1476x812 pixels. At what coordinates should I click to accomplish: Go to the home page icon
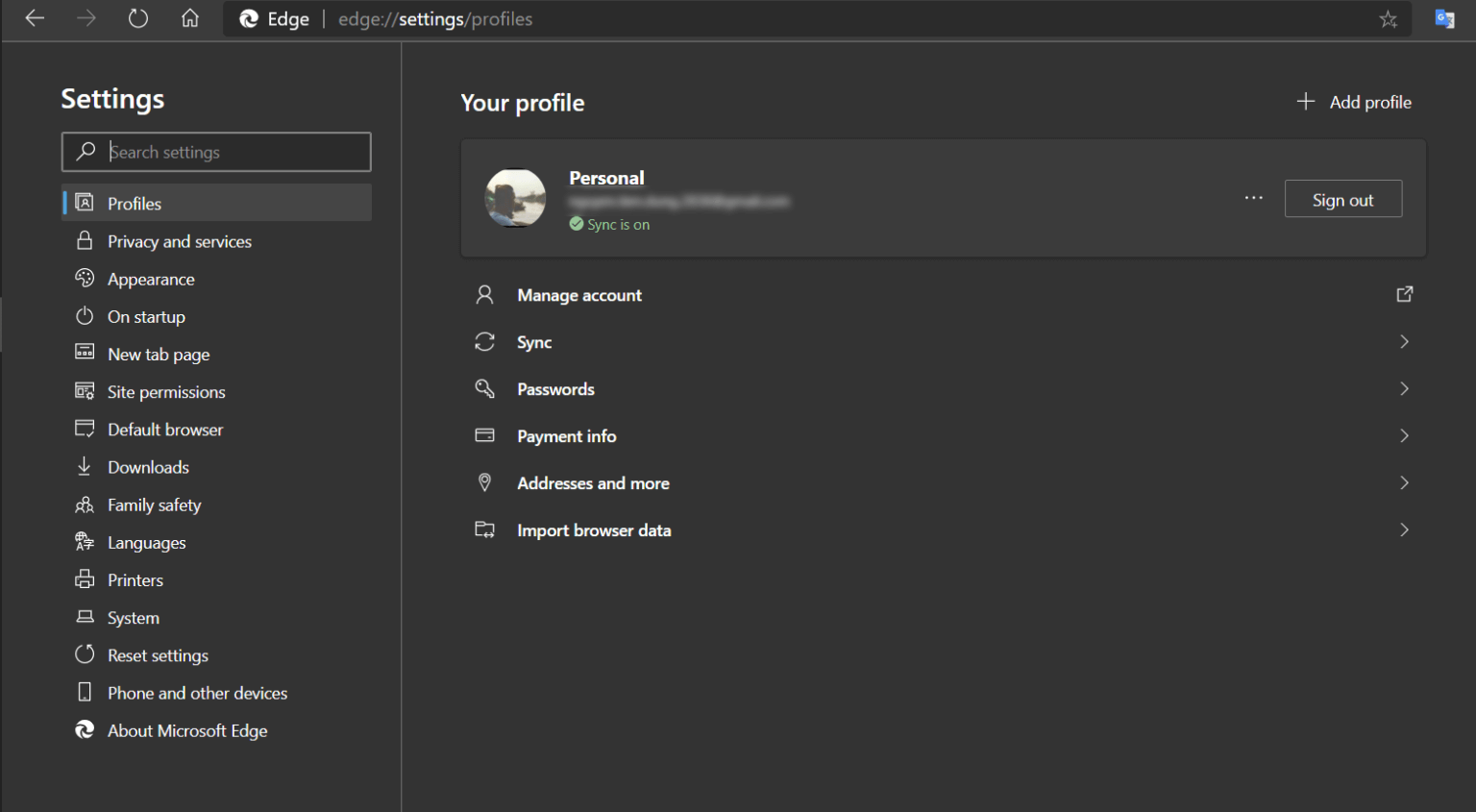[190, 18]
